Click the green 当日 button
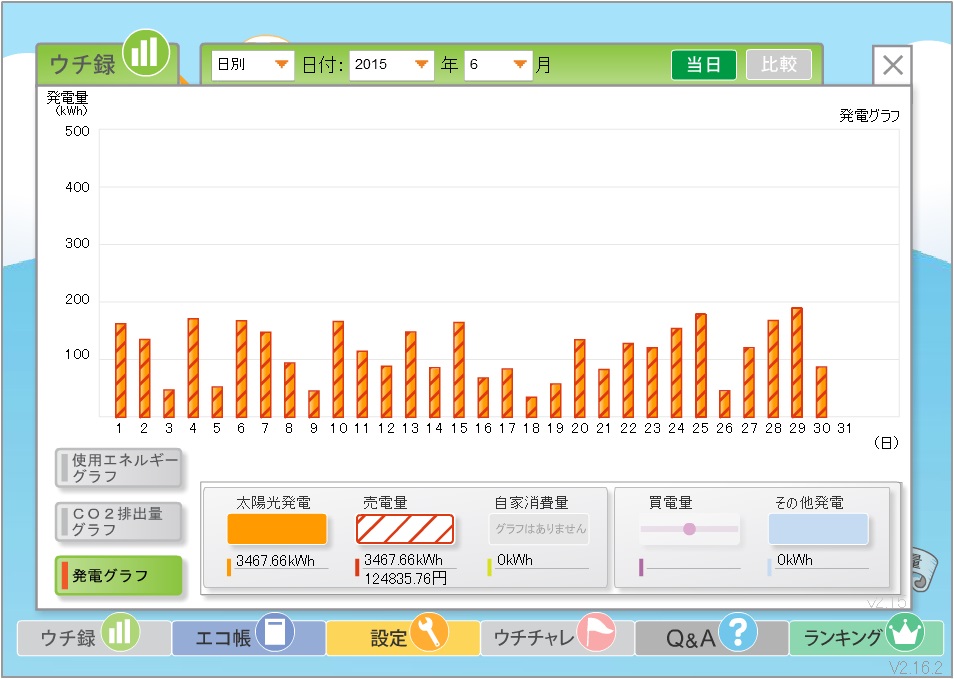Viewport: 954px width, 679px height. (704, 64)
